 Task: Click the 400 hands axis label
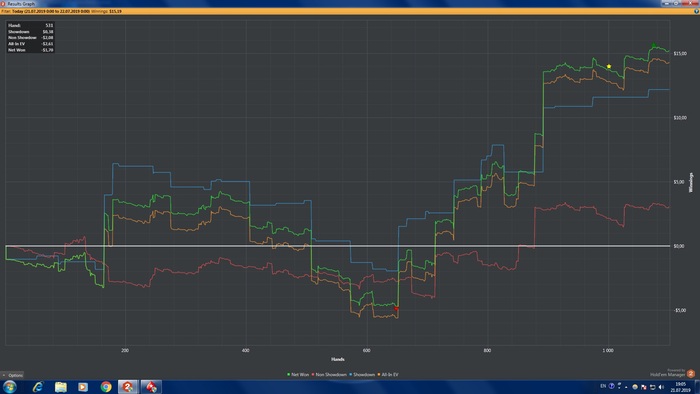(246, 351)
